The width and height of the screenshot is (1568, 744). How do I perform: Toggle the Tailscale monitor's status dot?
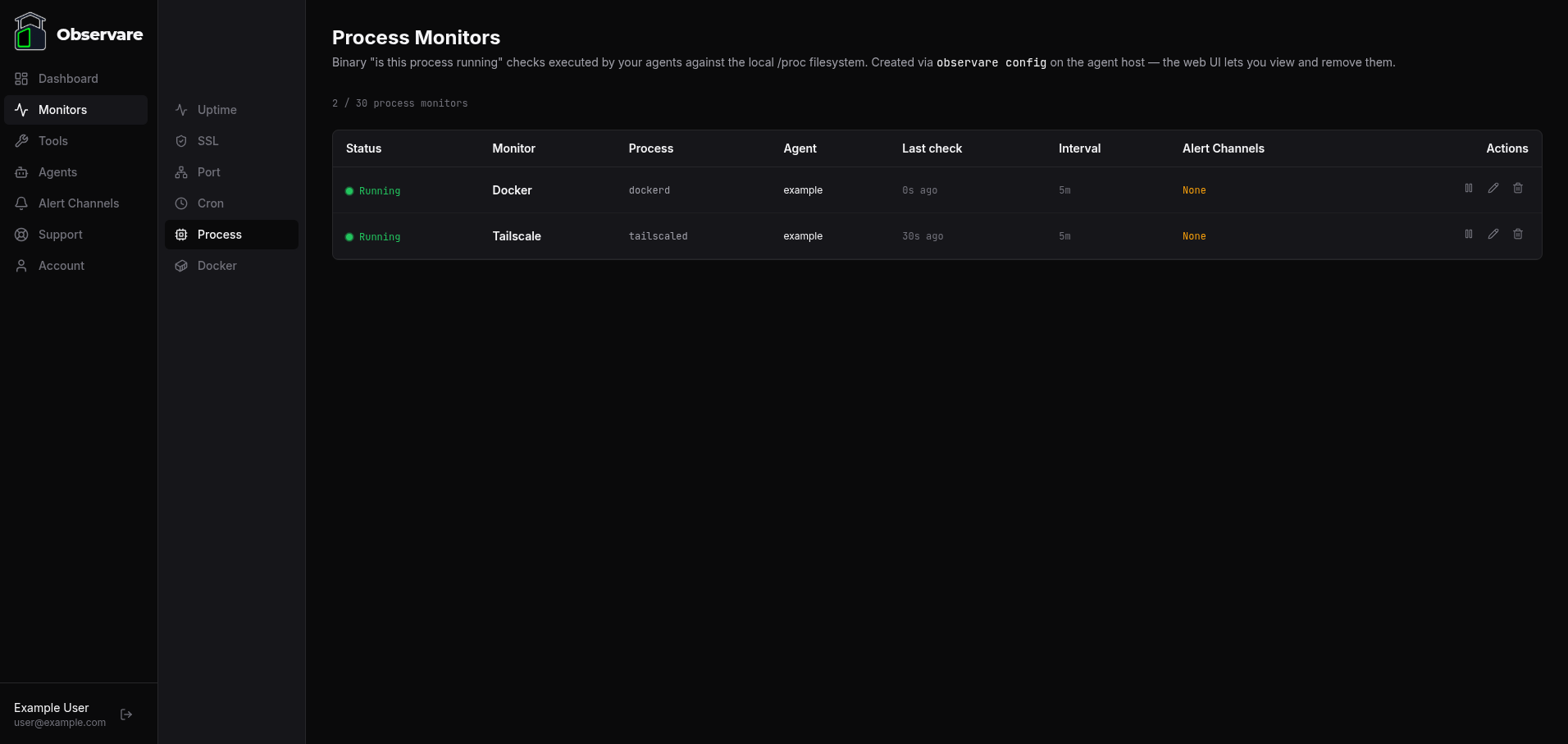tap(351, 236)
